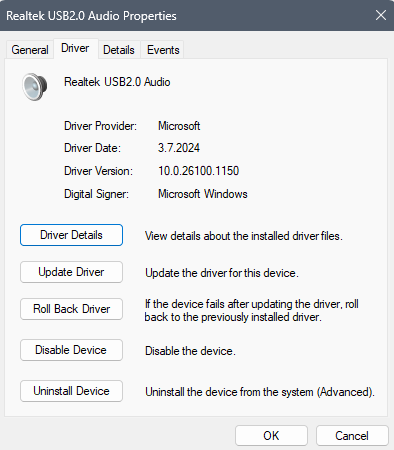Open the Details tab

pyautogui.click(x=119, y=50)
